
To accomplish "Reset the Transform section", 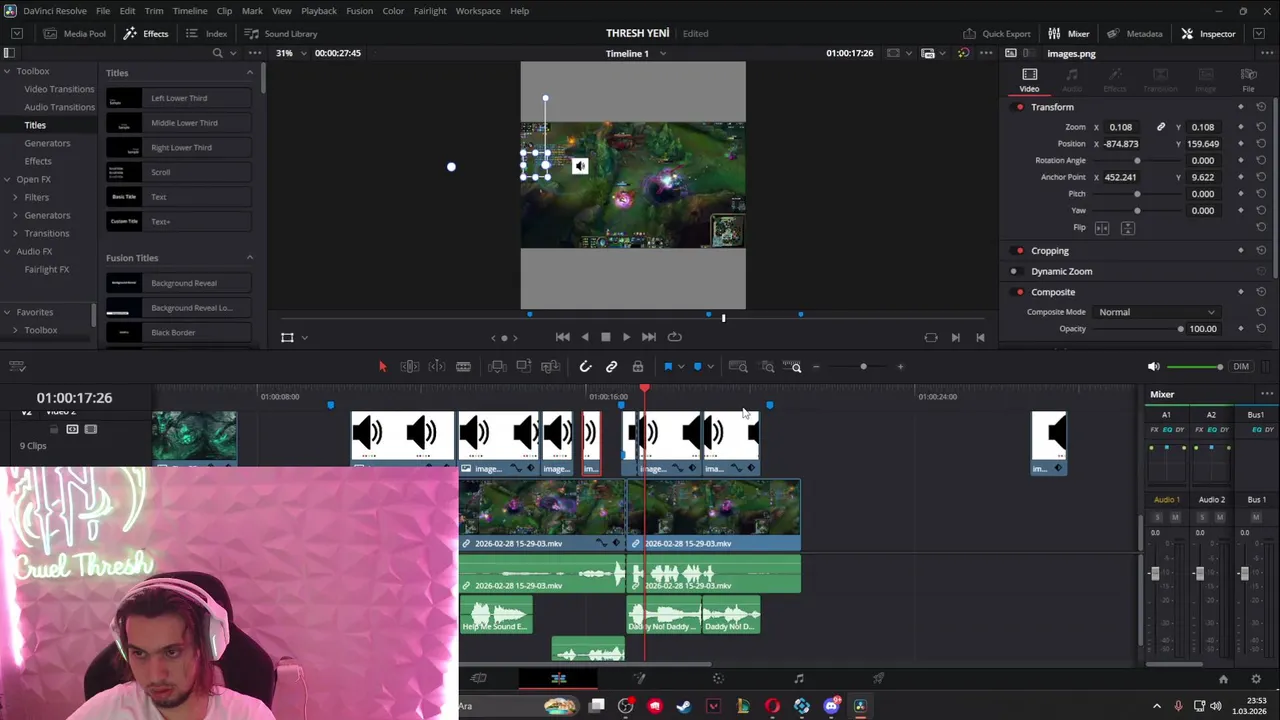I will coord(1261,107).
